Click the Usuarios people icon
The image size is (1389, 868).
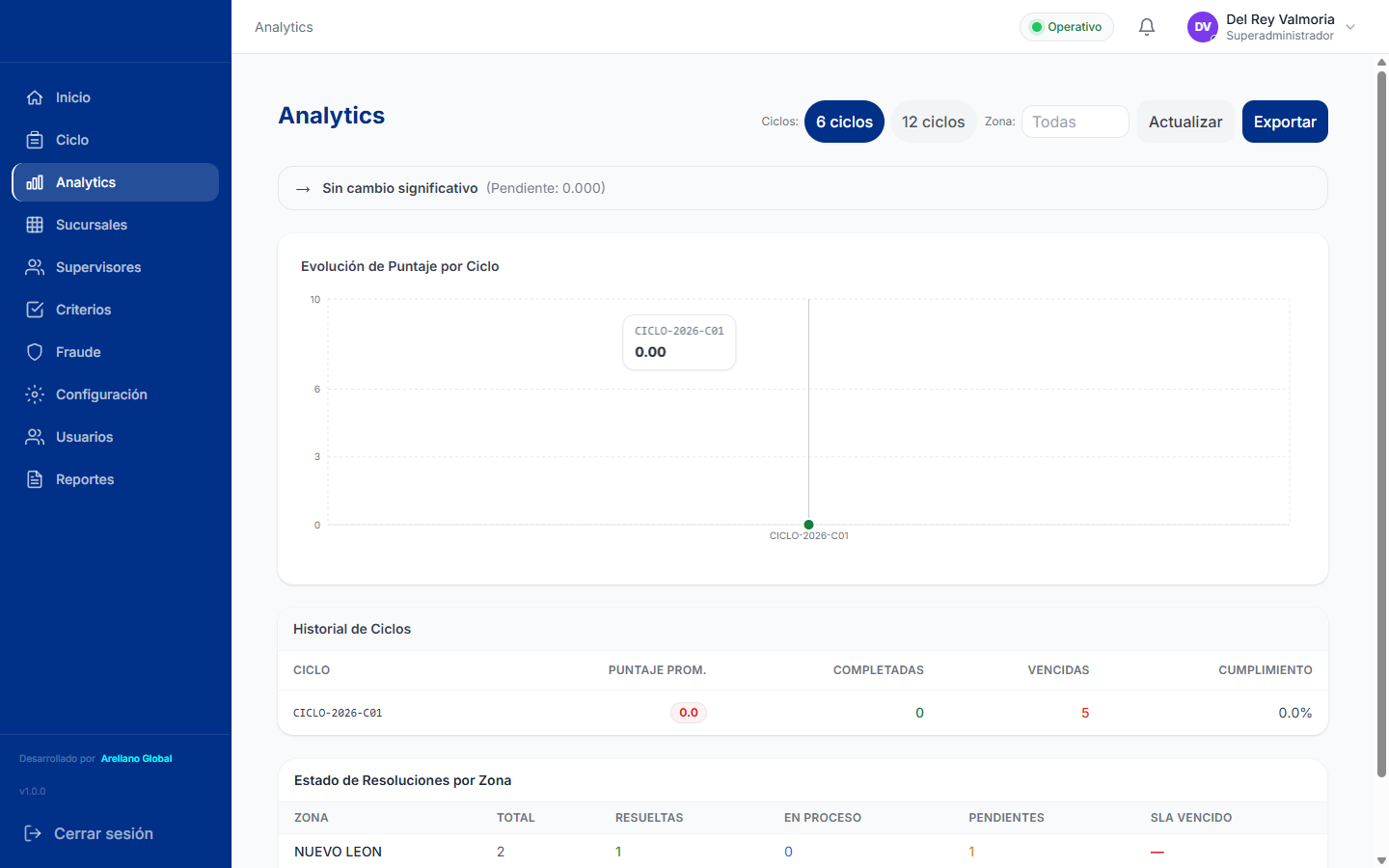(35, 437)
